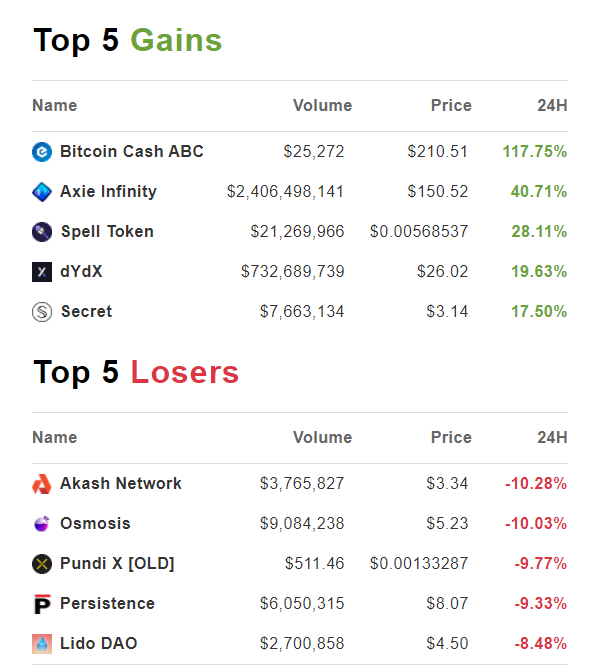Click the dYdX logo icon
Image resolution: width=600 pixels, height=665 pixels.
pyautogui.click(x=42, y=272)
